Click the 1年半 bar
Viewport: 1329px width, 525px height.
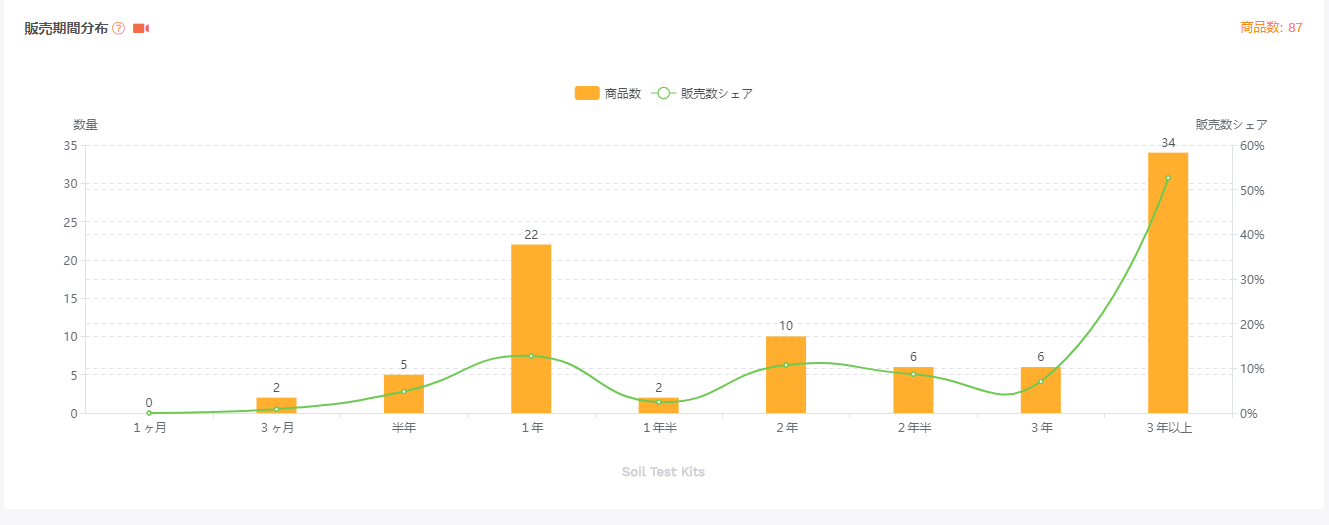point(658,406)
